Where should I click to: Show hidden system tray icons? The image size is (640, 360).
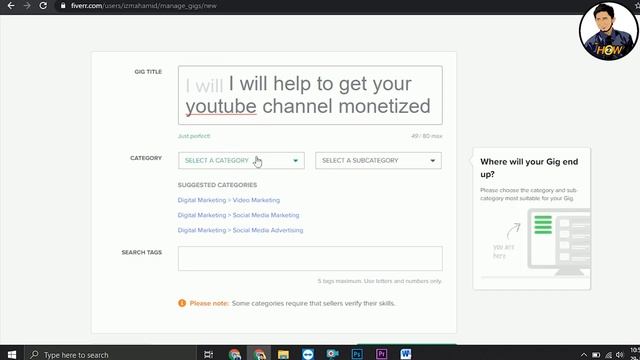[584, 355]
